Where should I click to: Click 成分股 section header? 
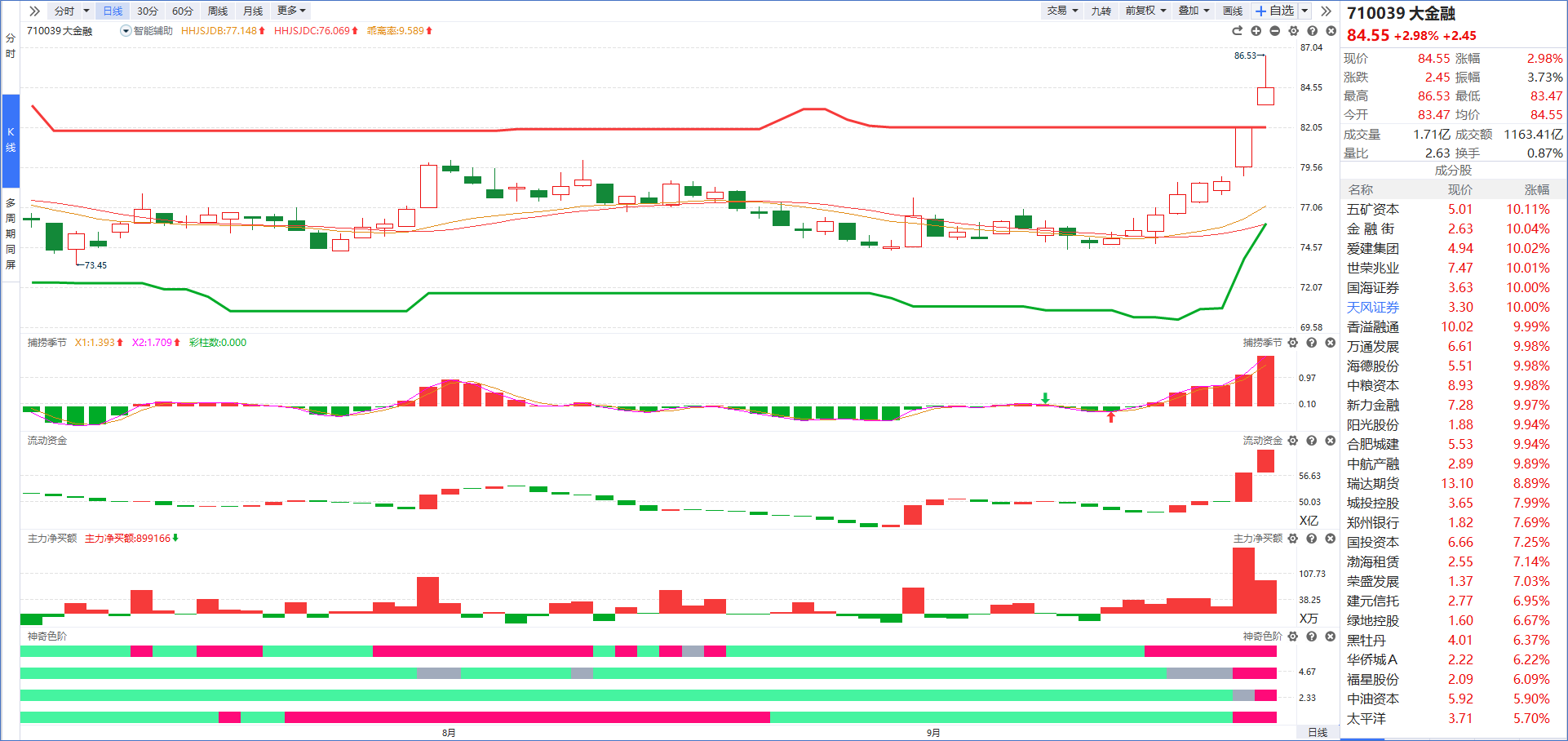click(1453, 171)
